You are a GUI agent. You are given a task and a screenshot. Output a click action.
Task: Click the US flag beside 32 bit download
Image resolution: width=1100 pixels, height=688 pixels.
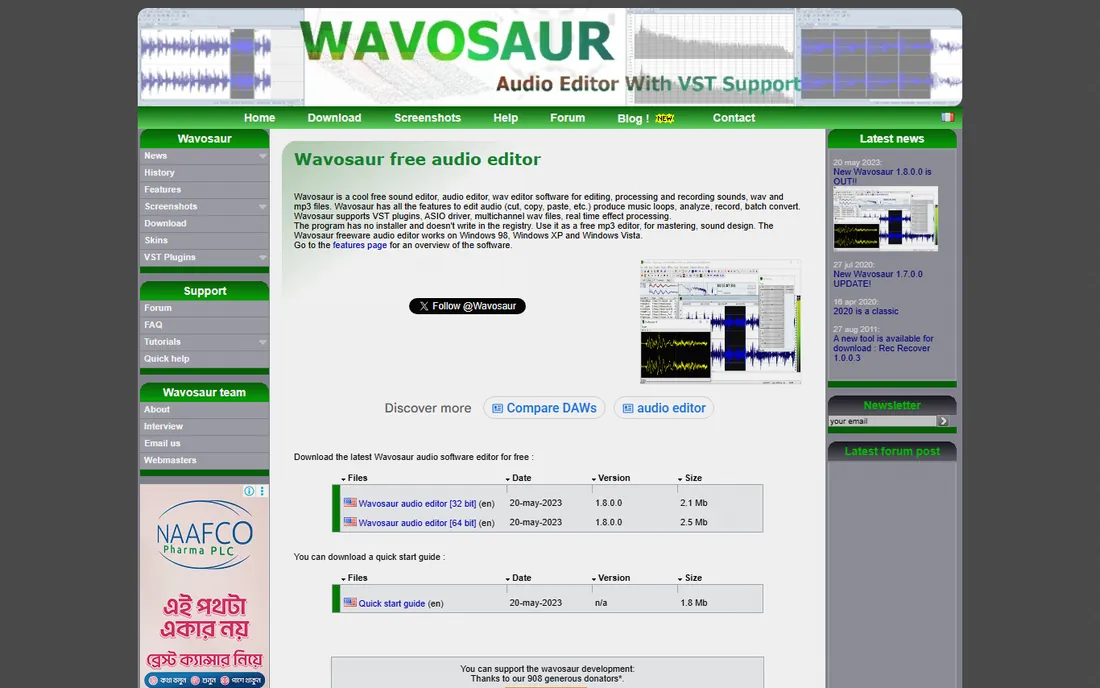pyautogui.click(x=350, y=502)
